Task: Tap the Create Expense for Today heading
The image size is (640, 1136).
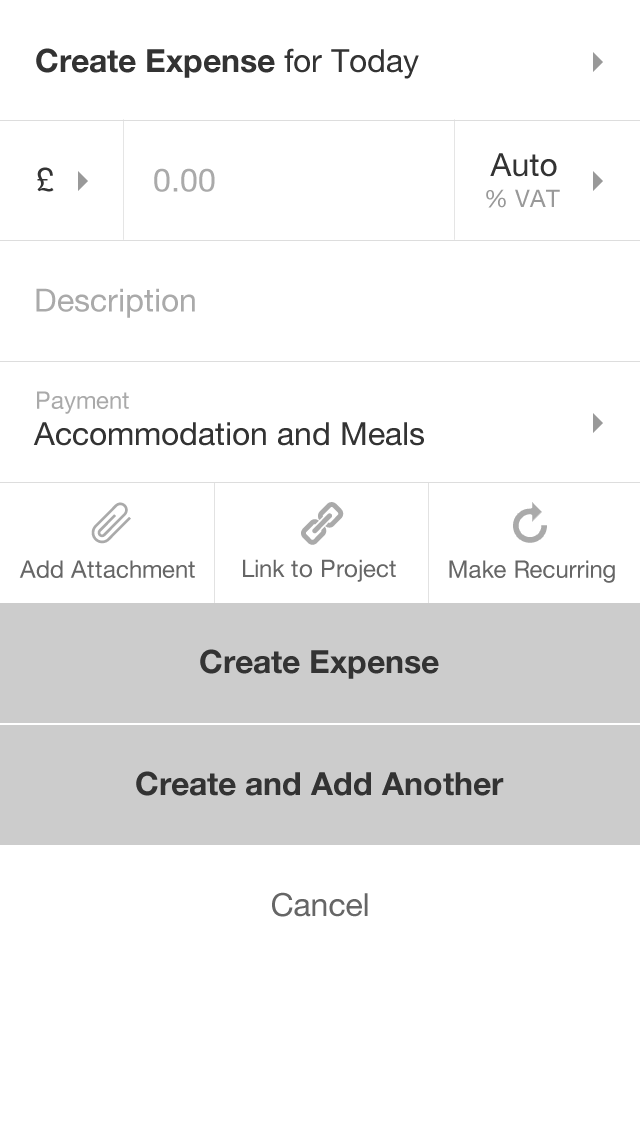Action: click(x=227, y=62)
